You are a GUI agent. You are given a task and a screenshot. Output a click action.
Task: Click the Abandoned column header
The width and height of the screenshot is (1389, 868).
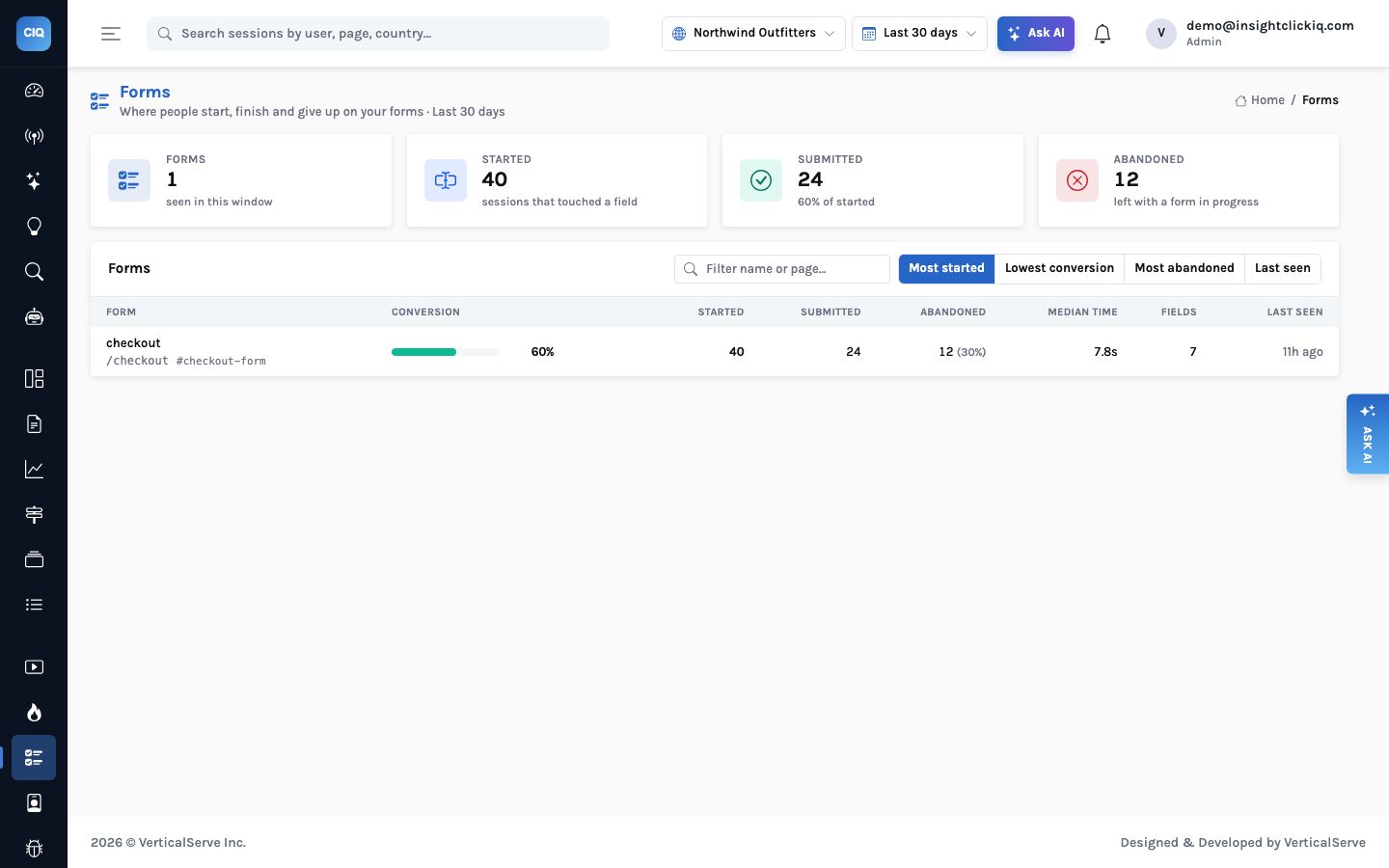pos(953,312)
